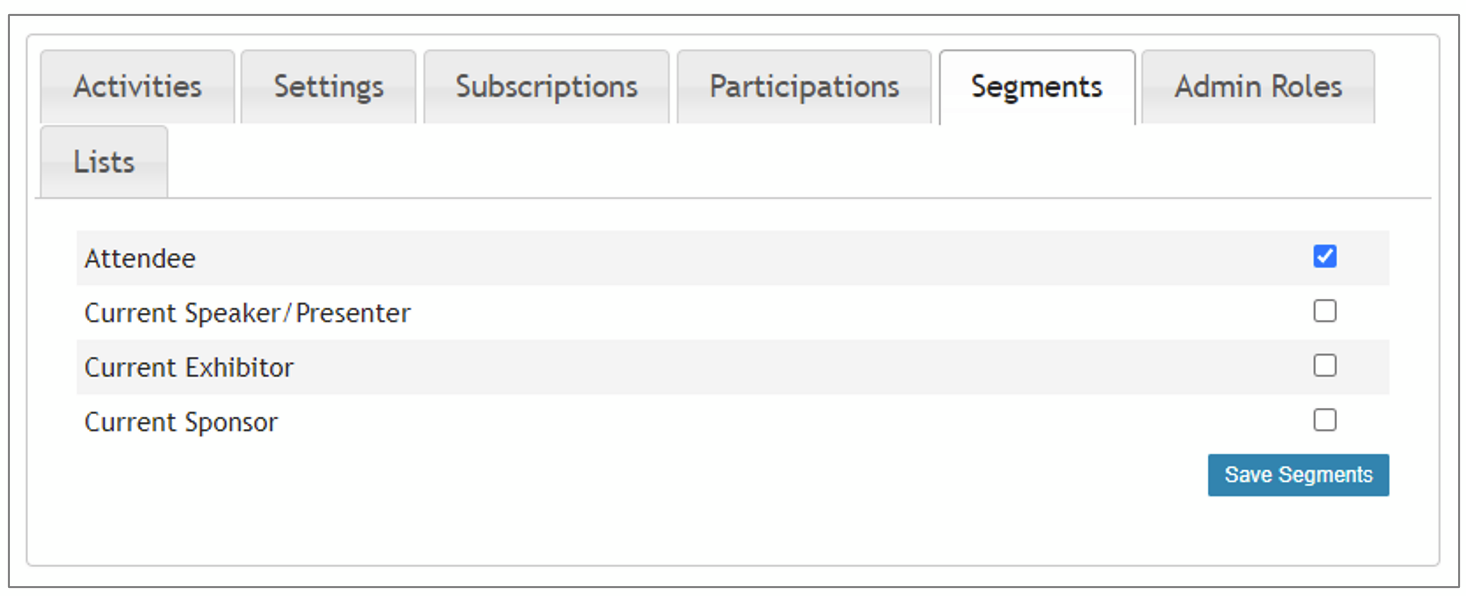Click the Attendee segment label text
The height and width of the screenshot is (596, 1466).
140,259
